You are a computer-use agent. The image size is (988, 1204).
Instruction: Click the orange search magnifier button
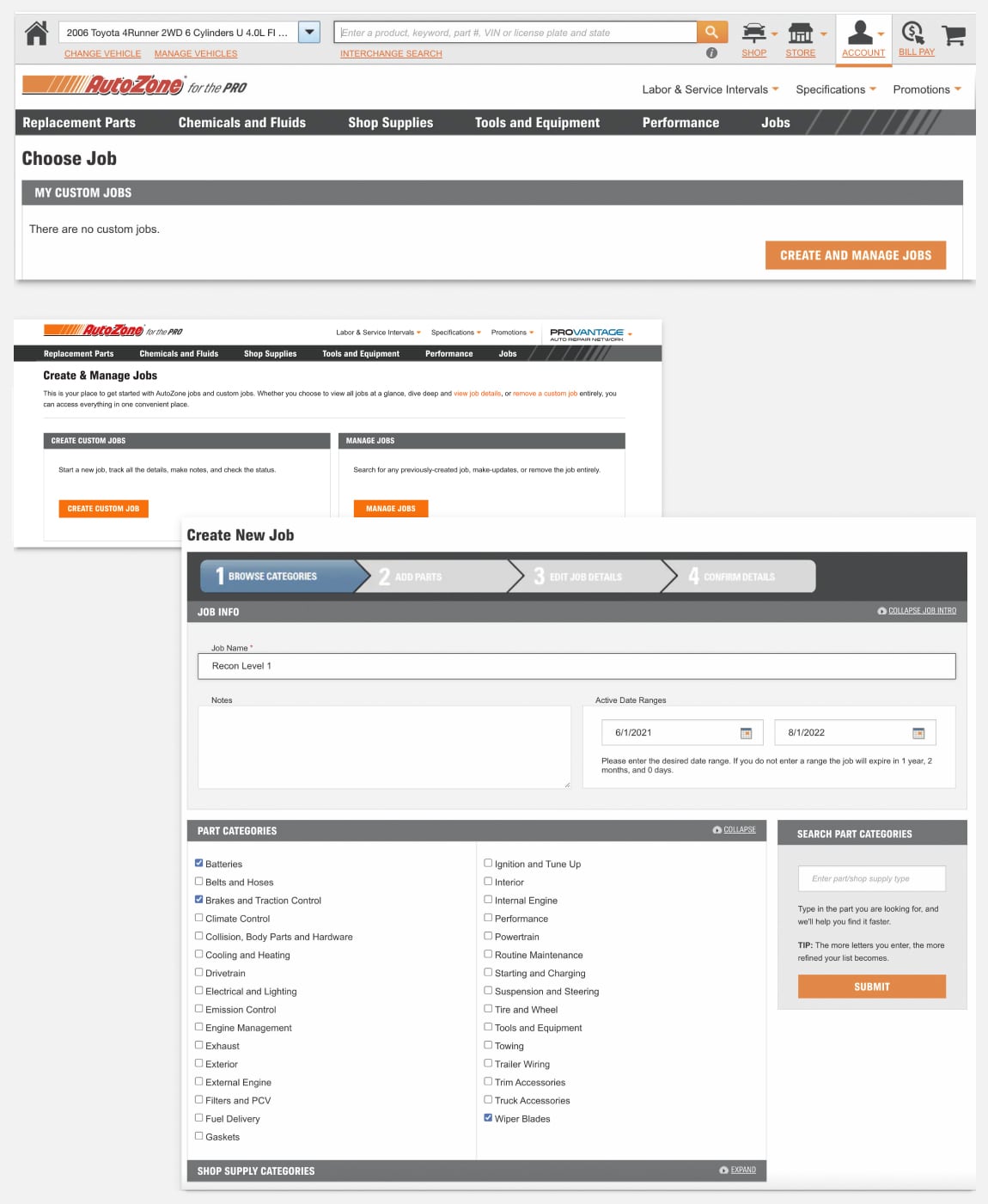(711, 33)
